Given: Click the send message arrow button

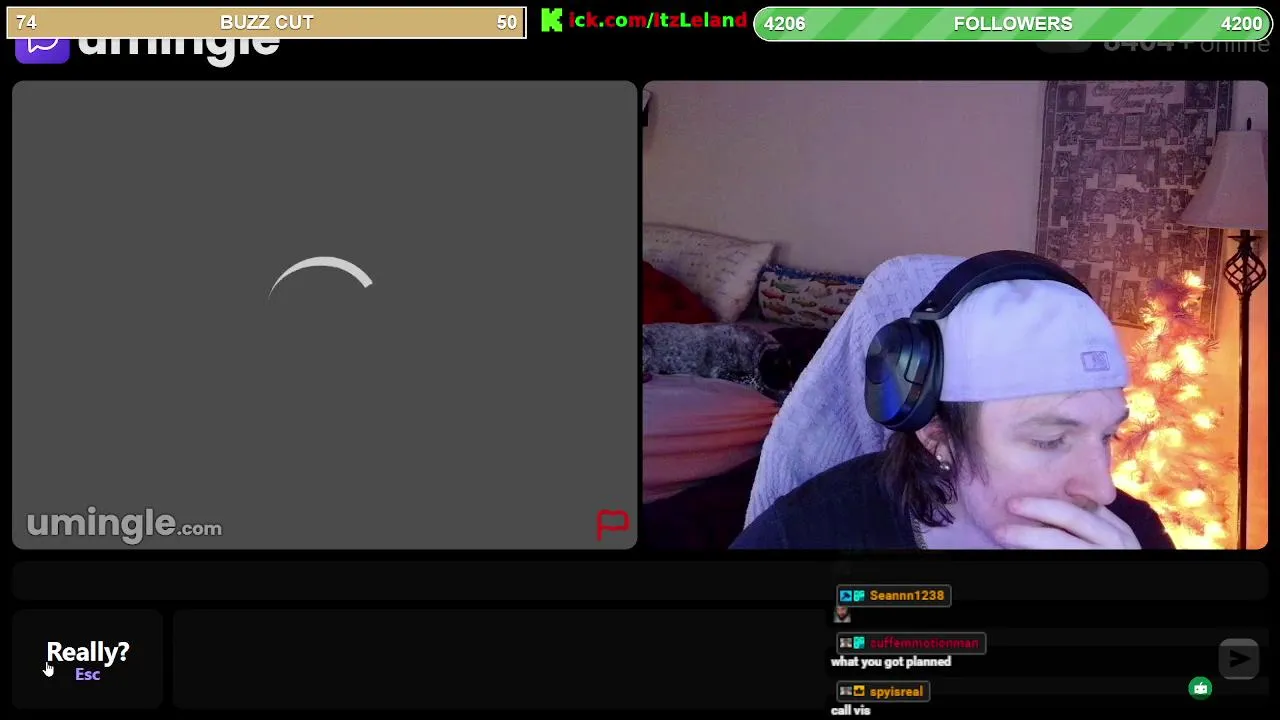Looking at the screenshot, I should coord(1239,659).
